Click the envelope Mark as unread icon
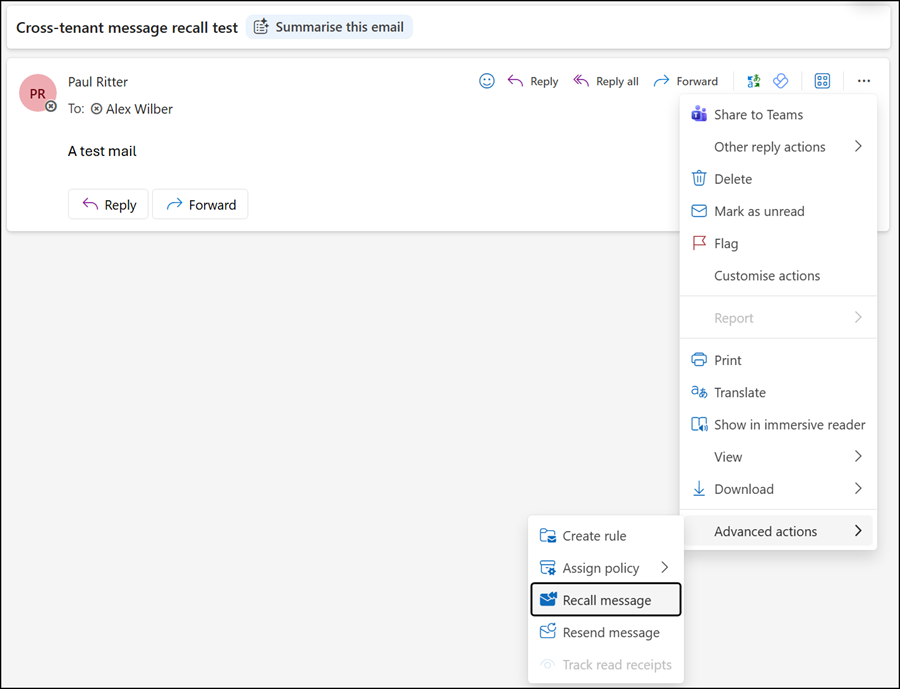Viewport: 900px width, 689px height. point(699,211)
